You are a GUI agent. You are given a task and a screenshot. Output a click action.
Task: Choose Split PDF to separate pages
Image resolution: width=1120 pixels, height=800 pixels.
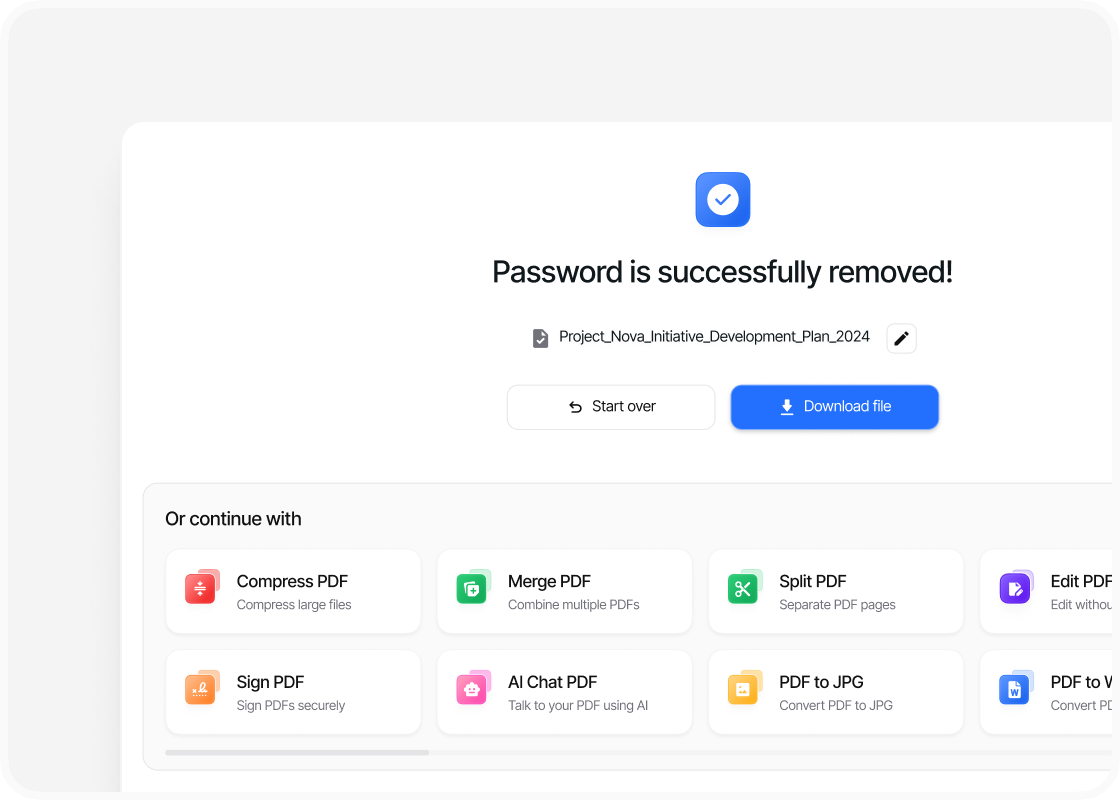click(x=836, y=591)
